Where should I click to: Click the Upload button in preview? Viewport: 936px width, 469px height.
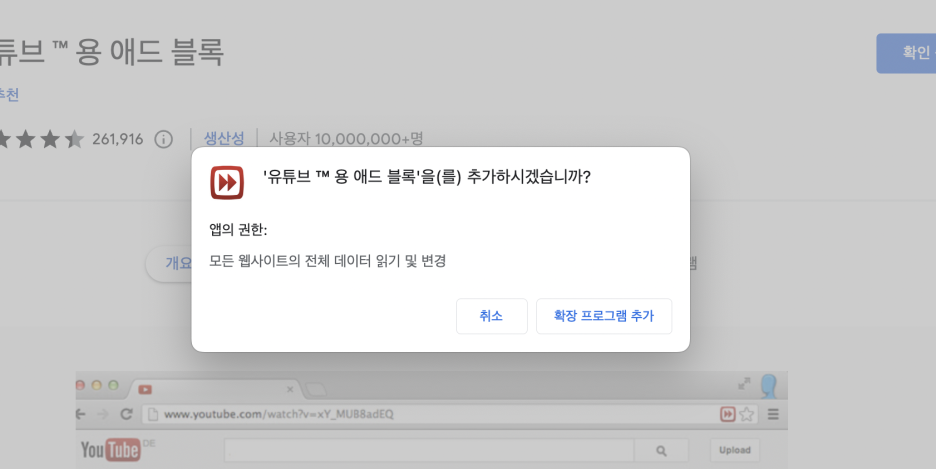click(x=735, y=451)
